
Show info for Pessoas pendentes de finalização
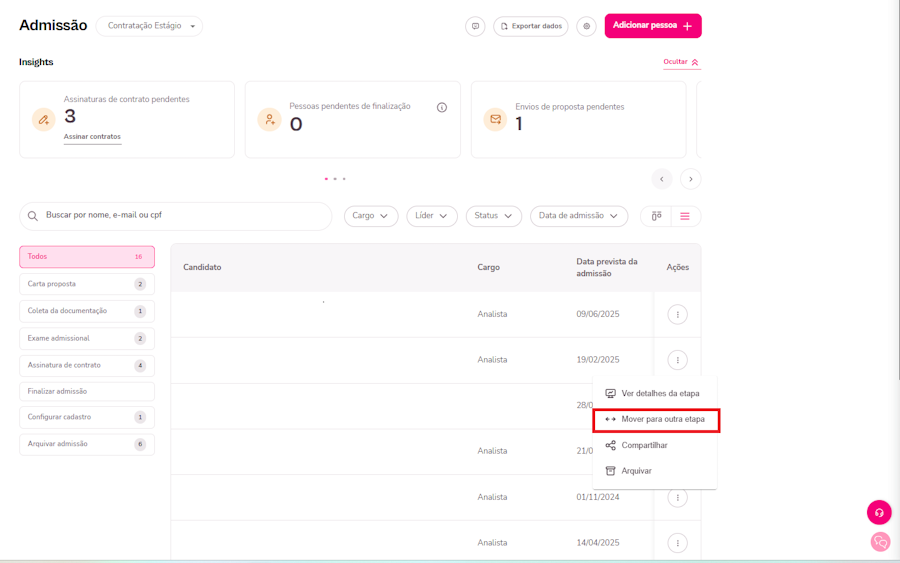point(441,107)
